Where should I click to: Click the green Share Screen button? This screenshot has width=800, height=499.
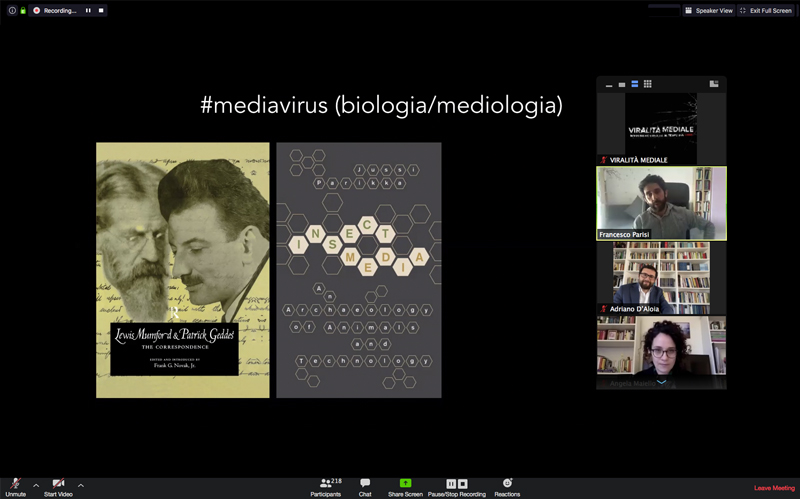click(x=405, y=487)
